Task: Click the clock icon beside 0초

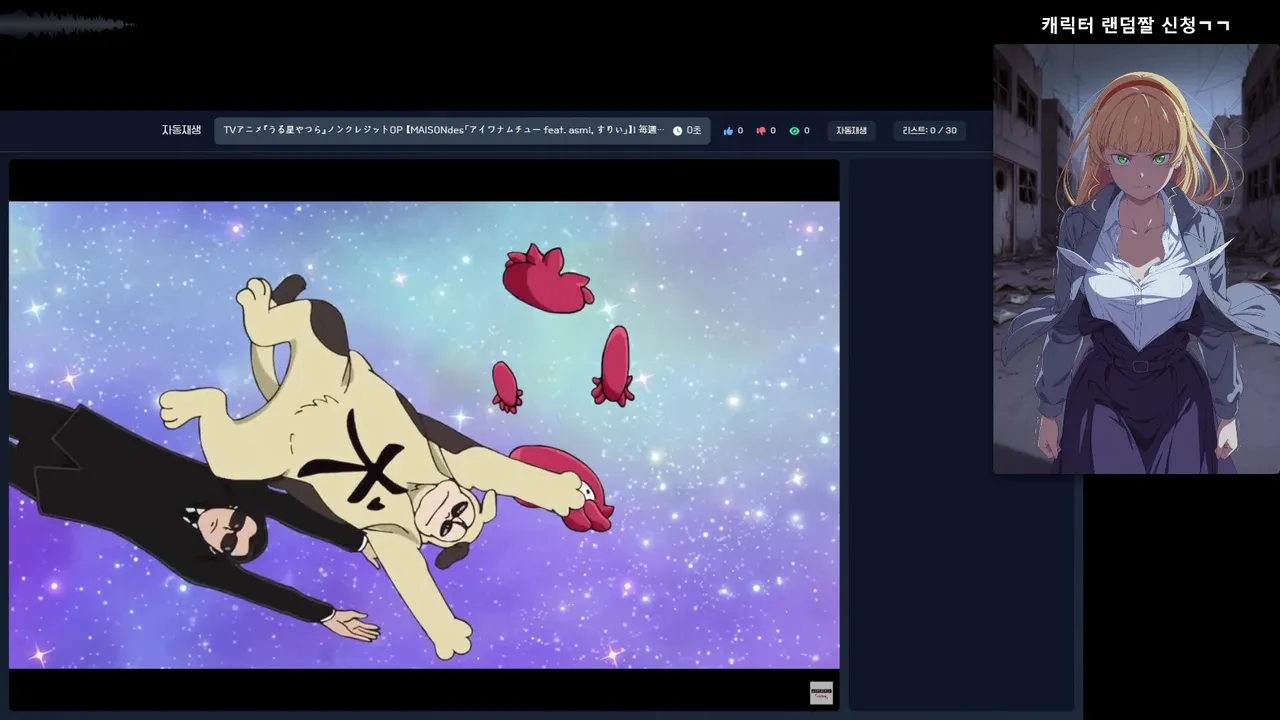Action: (x=677, y=131)
